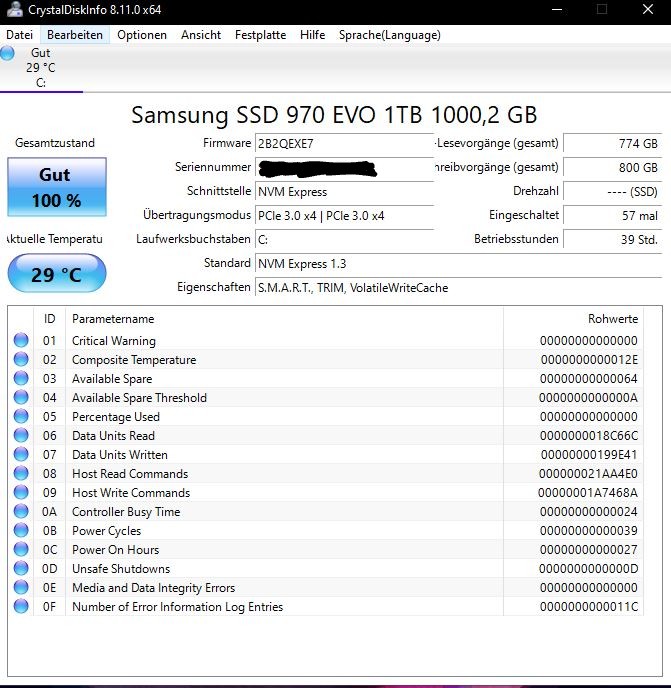Image resolution: width=671 pixels, height=688 pixels.
Task: Select the Power On Hours parameter name
Action: 115,550
